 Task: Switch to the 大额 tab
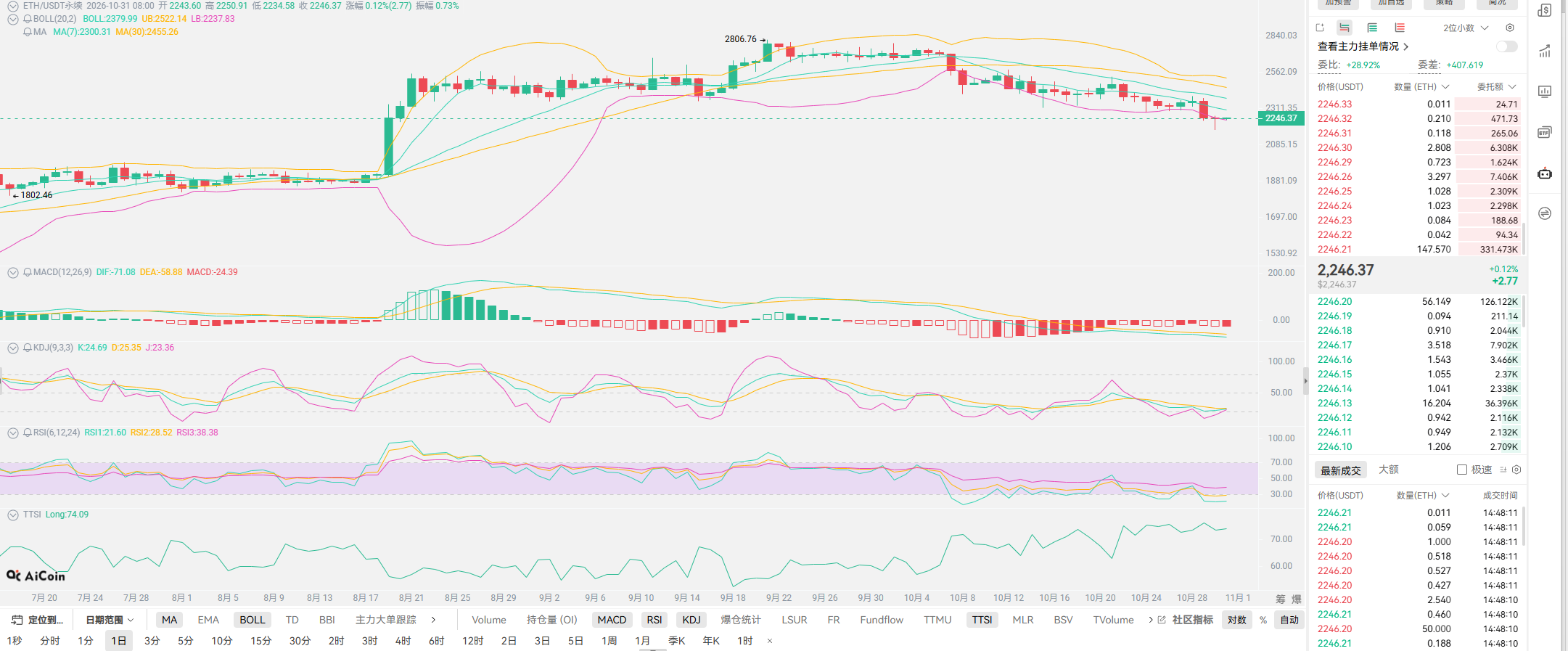point(1389,470)
